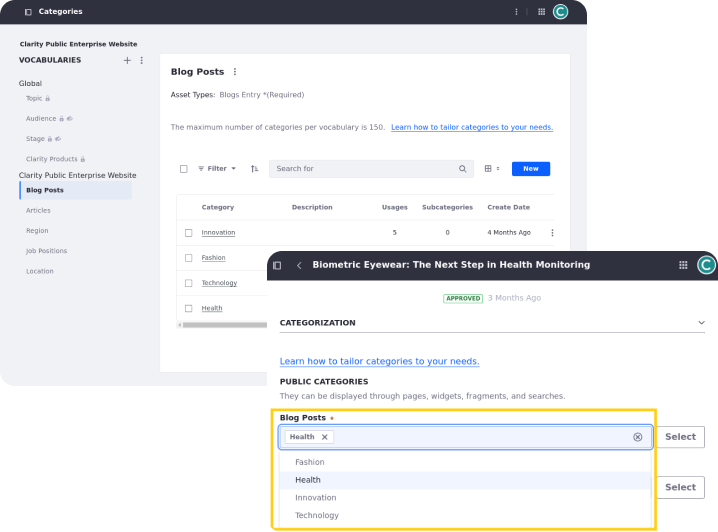Toggle sort direction of category list

(254, 169)
